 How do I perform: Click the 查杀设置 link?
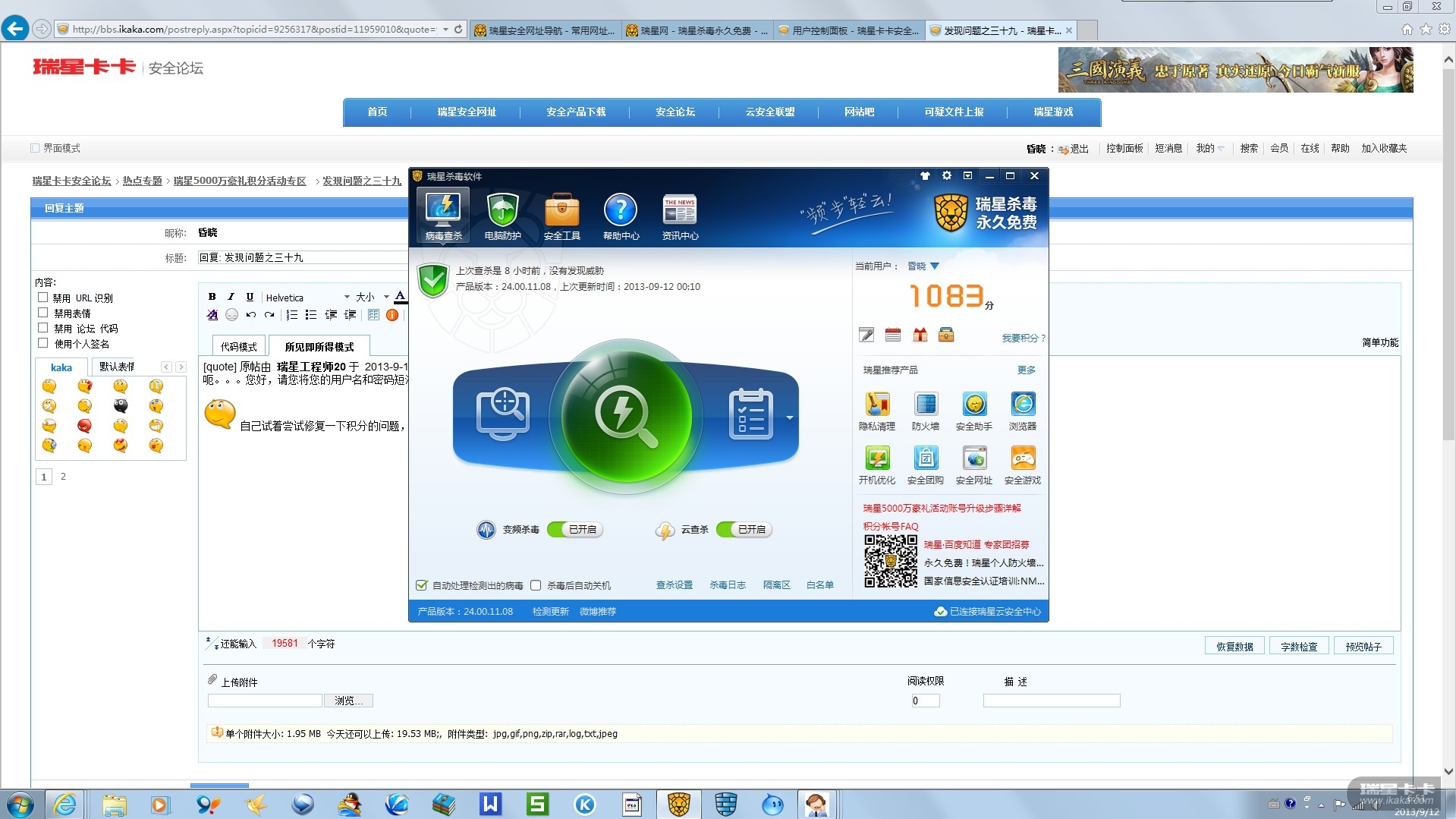tap(675, 585)
